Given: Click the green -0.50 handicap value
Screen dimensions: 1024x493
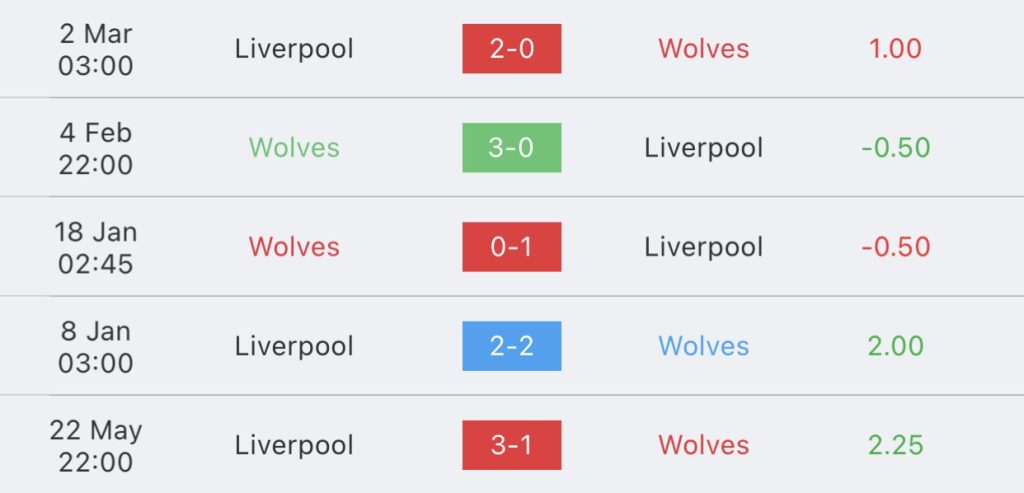Looking at the screenshot, I should coord(895,148).
